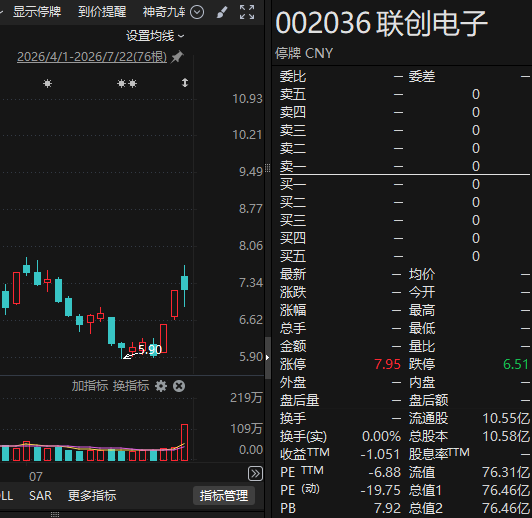Click the 219万 volume axis label
This screenshot has height=518, width=532.
[x=246, y=398]
